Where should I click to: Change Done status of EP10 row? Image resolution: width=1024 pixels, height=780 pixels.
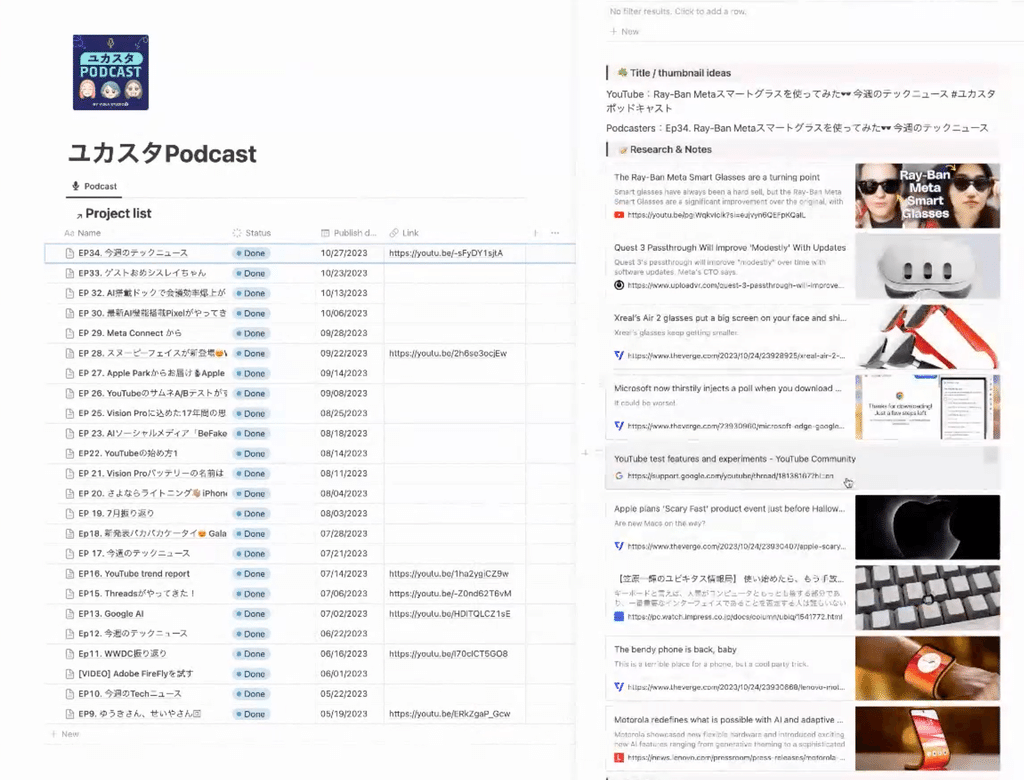tap(250, 694)
